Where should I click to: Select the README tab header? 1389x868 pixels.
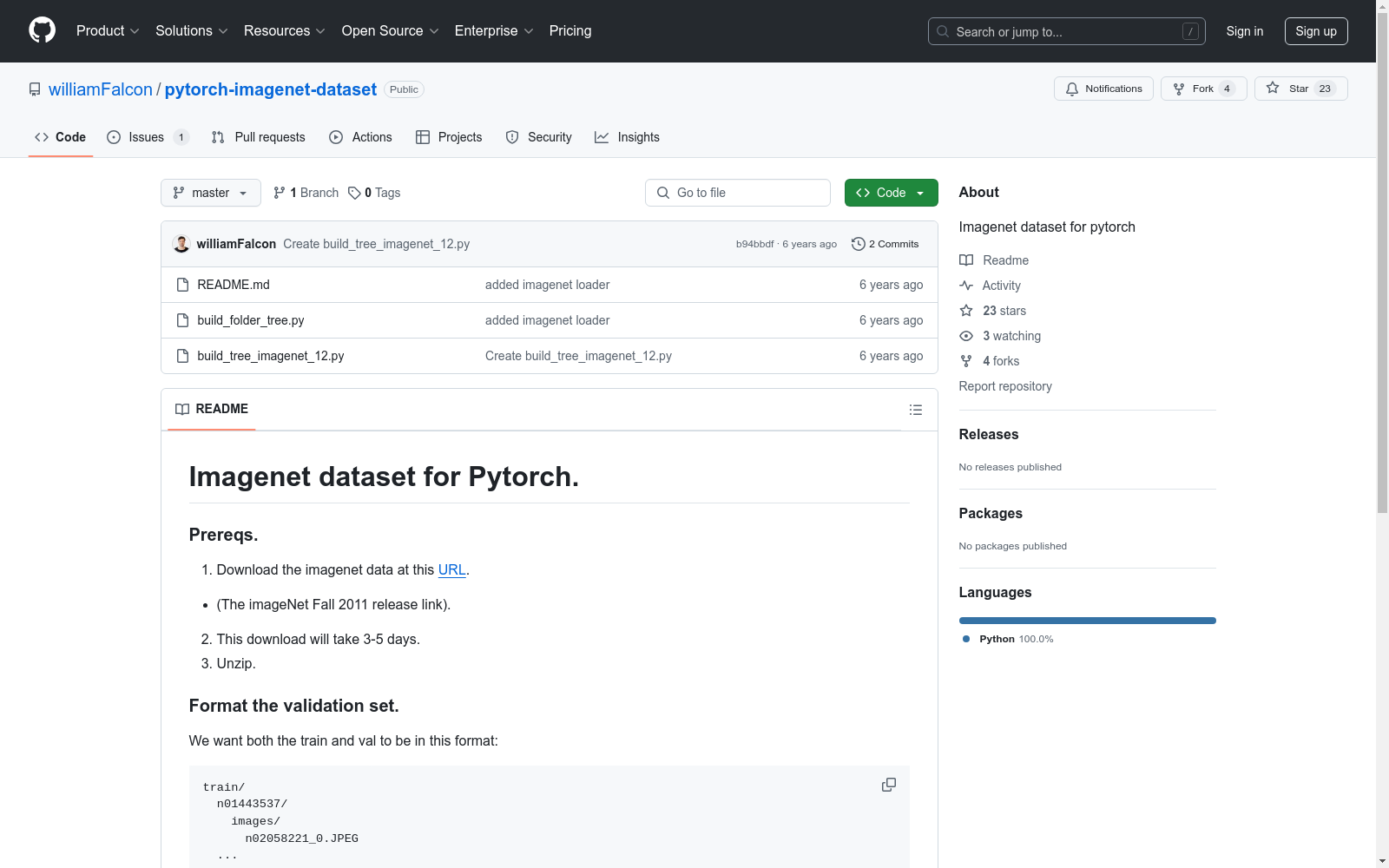212,409
